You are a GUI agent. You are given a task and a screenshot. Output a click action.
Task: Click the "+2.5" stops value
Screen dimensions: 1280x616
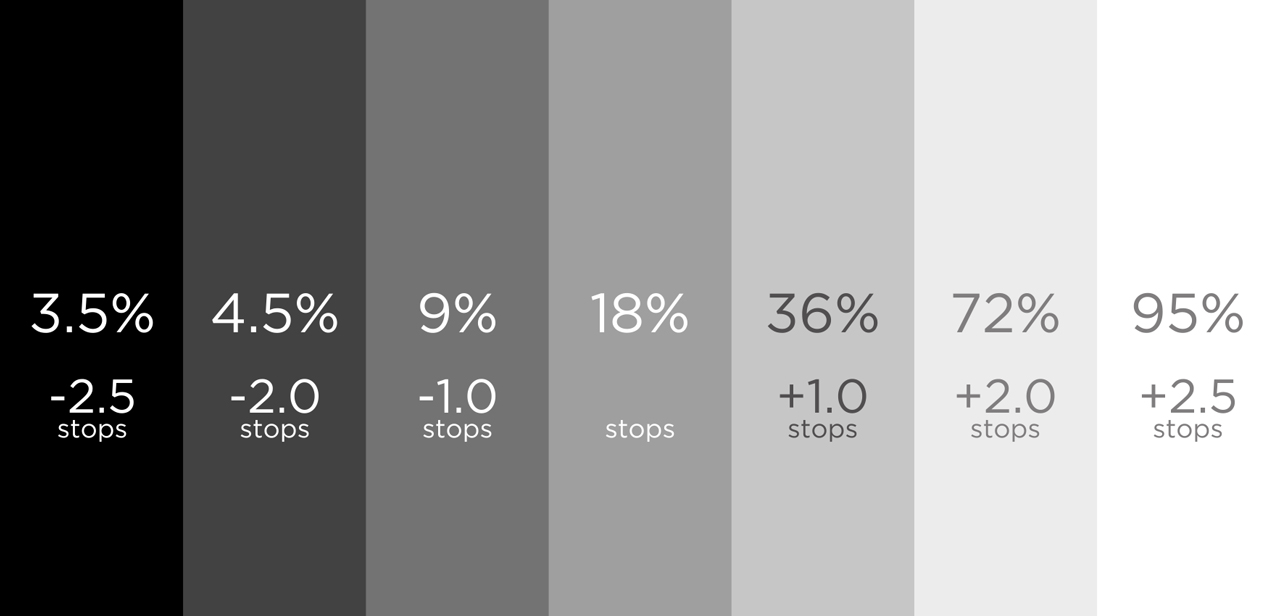(1188, 397)
